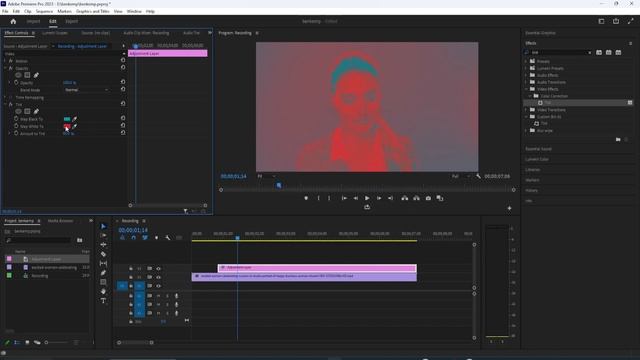Switch to the Import workspace

click(x=33, y=21)
